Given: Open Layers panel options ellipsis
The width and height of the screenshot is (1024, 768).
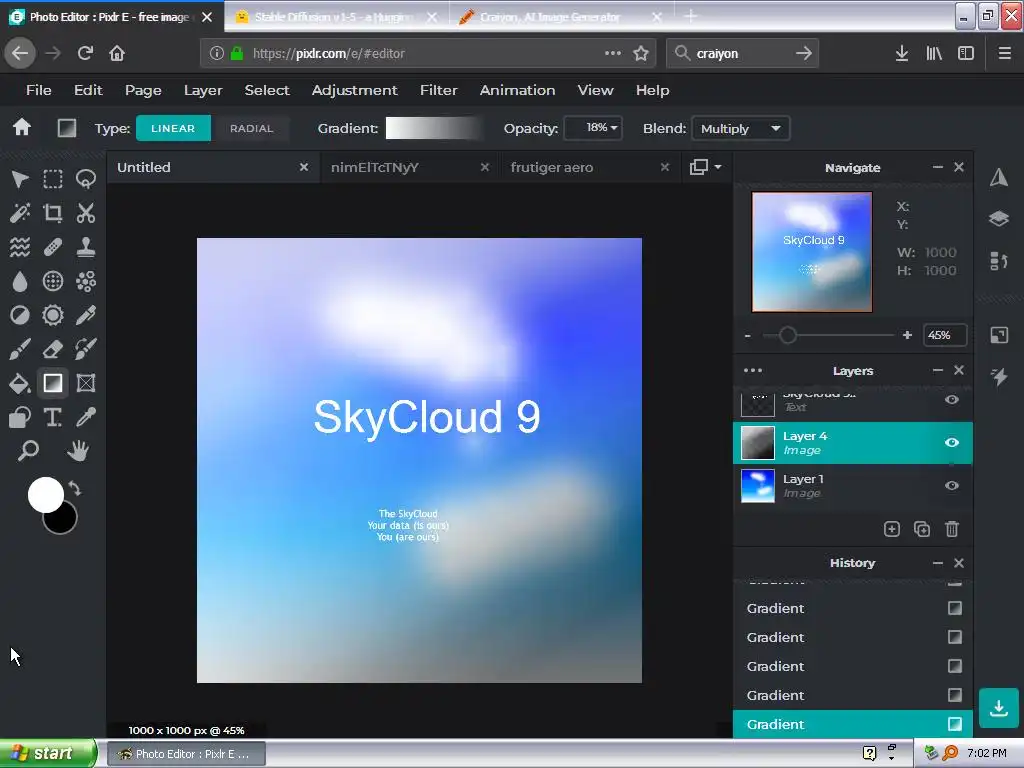Looking at the screenshot, I should (x=753, y=371).
